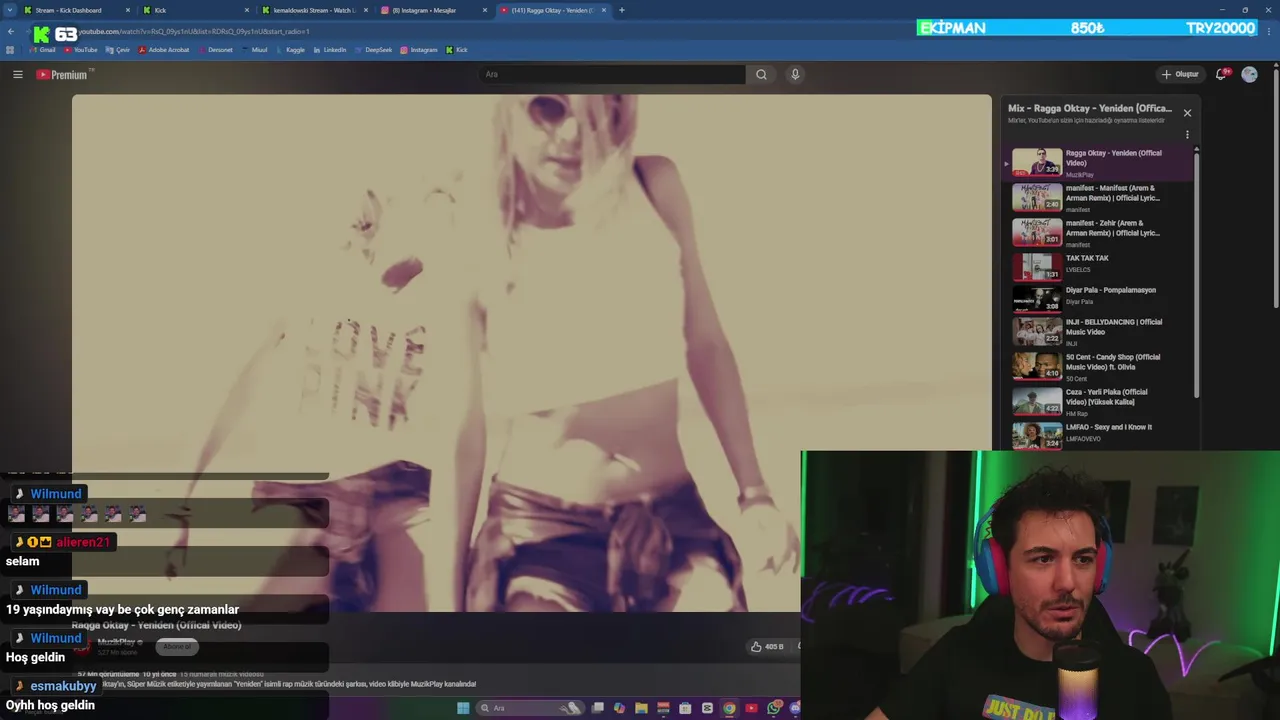Play 50 Cent - Candy Shop video
The width and height of the screenshot is (1280, 720).
[x=1098, y=366]
